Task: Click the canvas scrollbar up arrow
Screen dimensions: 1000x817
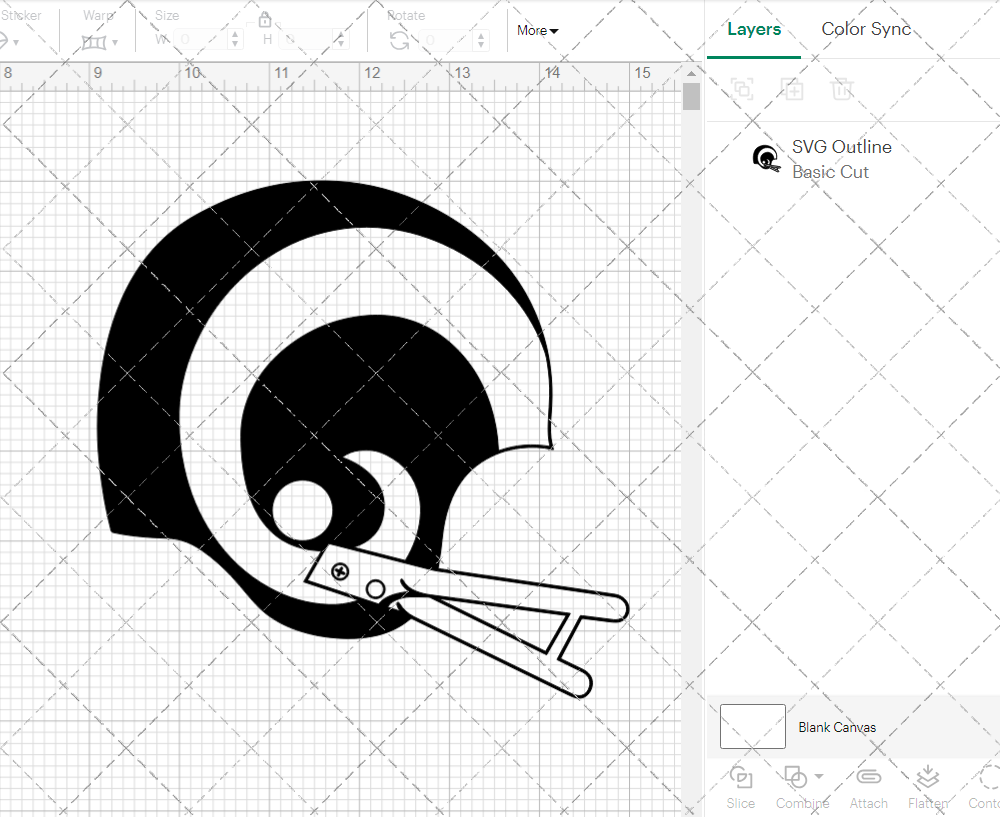Action: pos(691,73)
